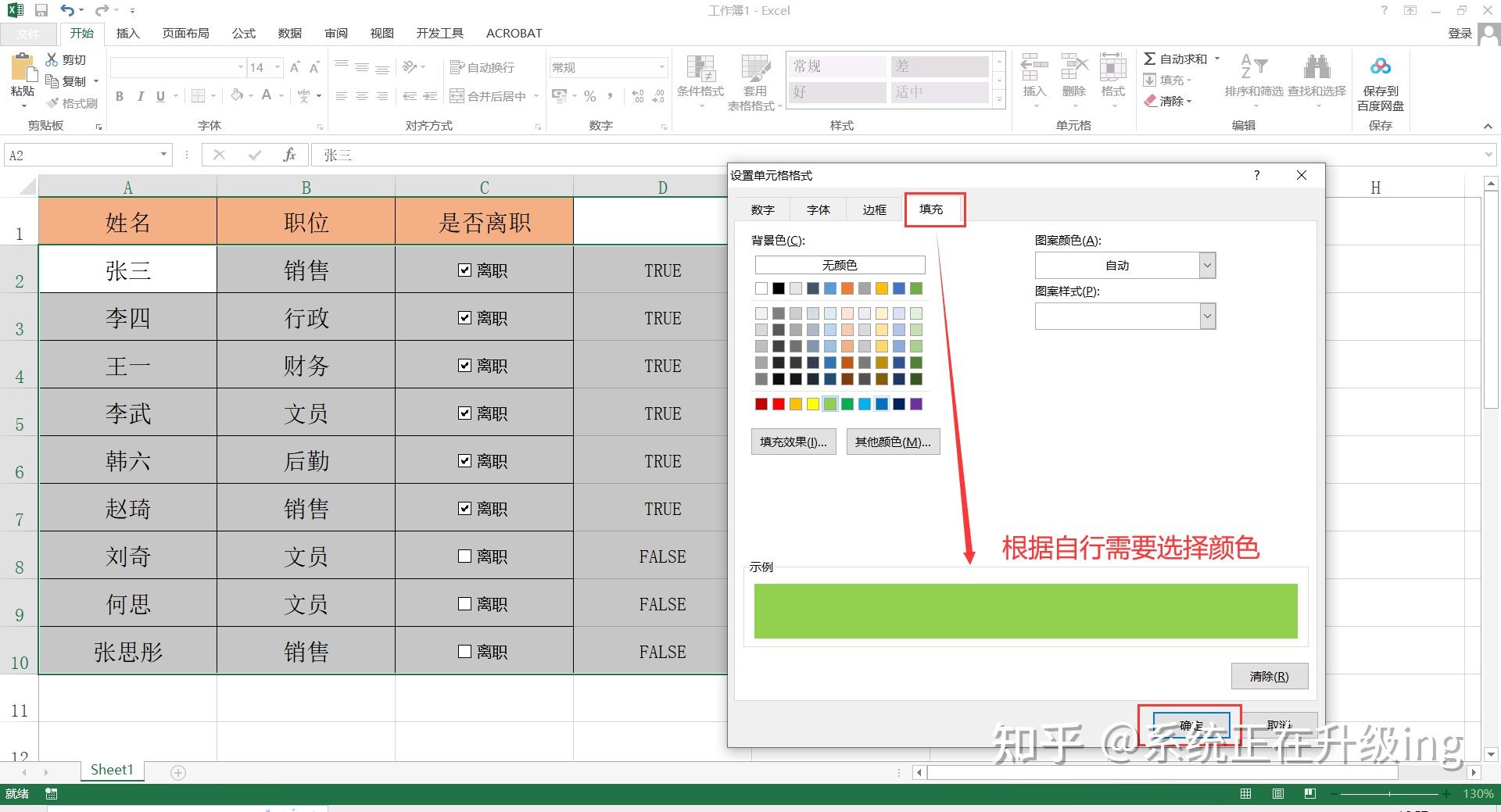This screenshot has width=1501, height=812.
Task: Click the Paste icon in clipboard group
Action: pyautogui.click(x=23, y=68)
